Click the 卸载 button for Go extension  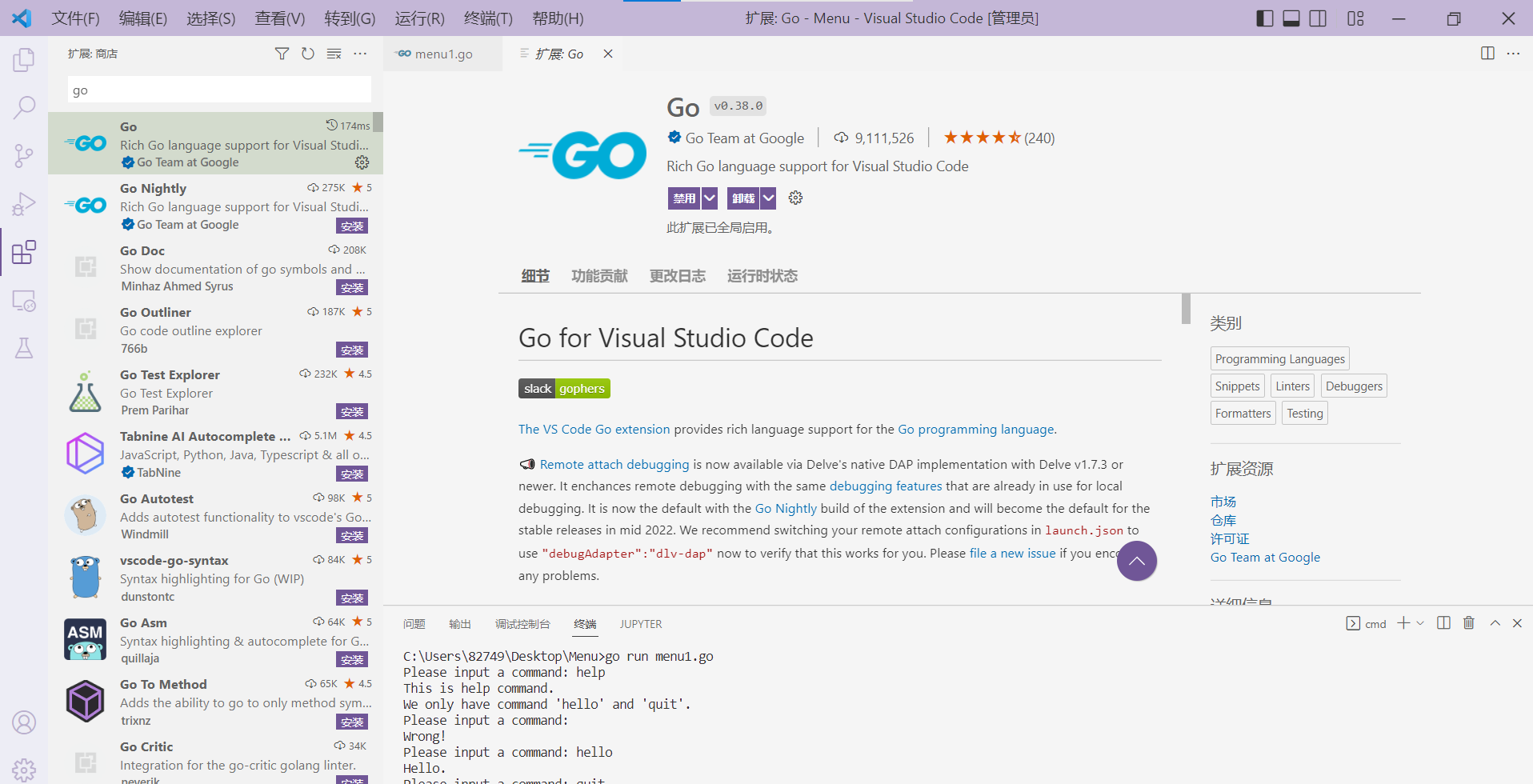(x=743, y=198)
